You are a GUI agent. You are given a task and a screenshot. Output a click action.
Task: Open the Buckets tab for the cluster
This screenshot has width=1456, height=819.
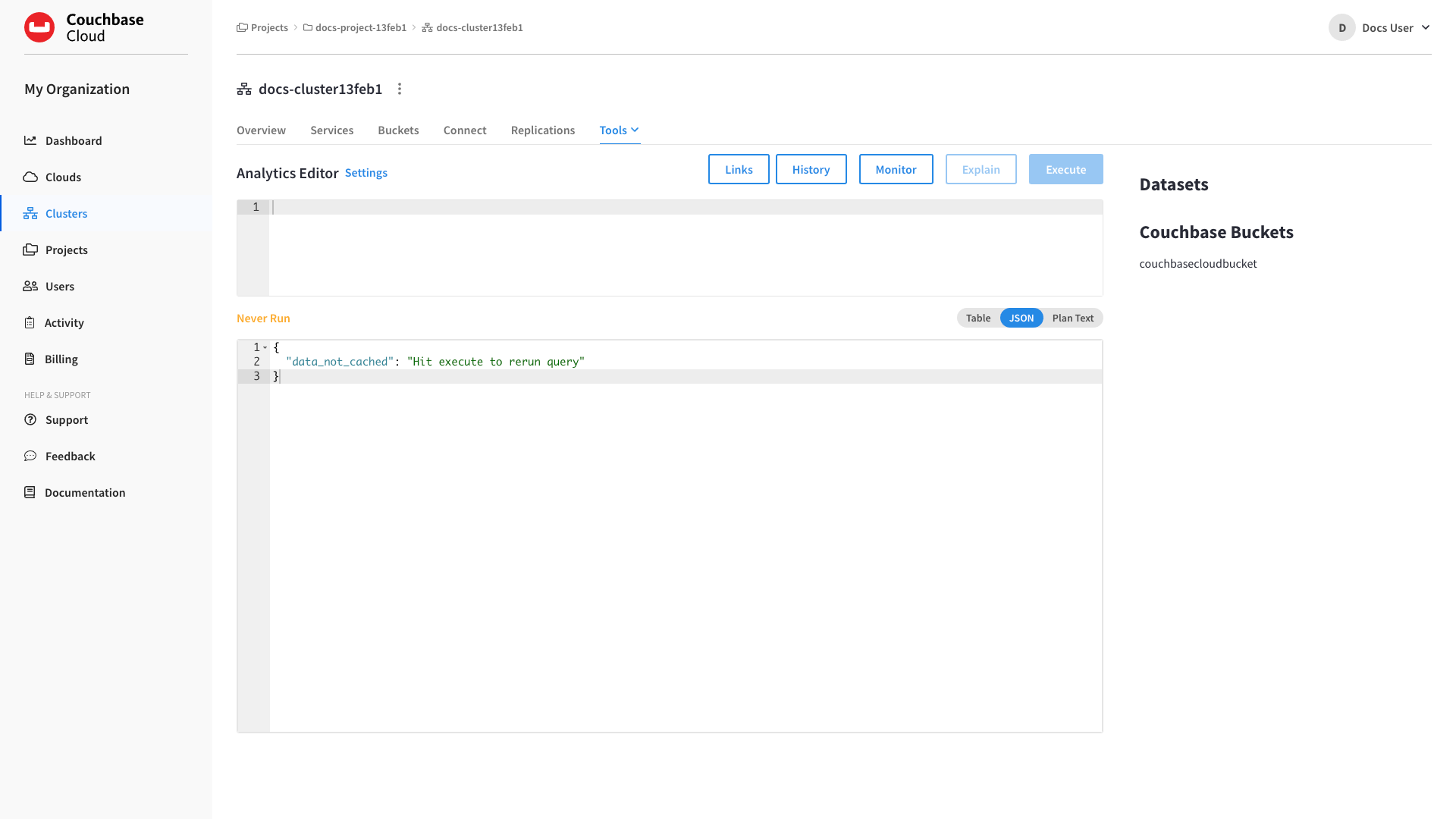(398, 130)
